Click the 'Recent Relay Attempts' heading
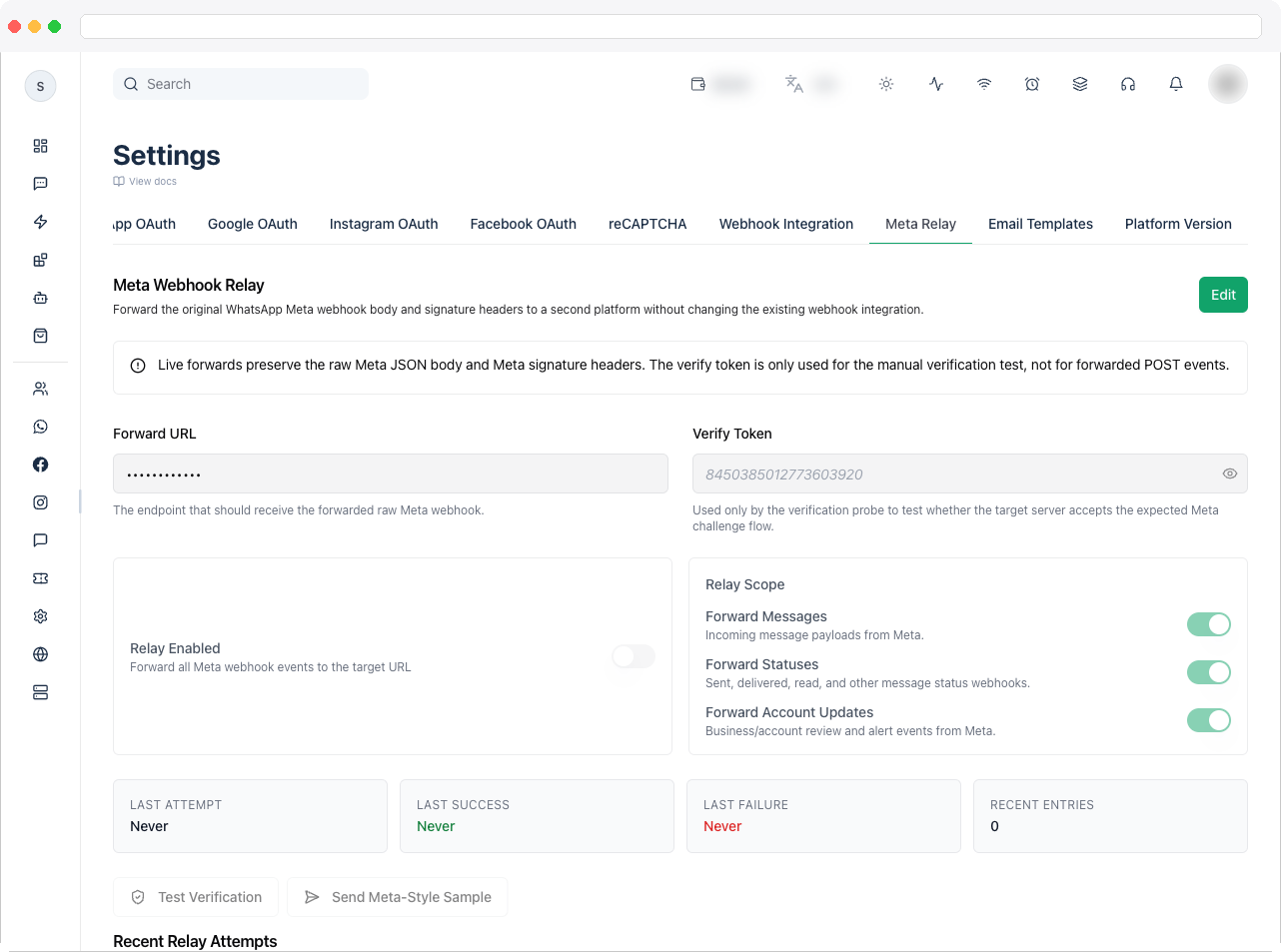 point(195,941)
